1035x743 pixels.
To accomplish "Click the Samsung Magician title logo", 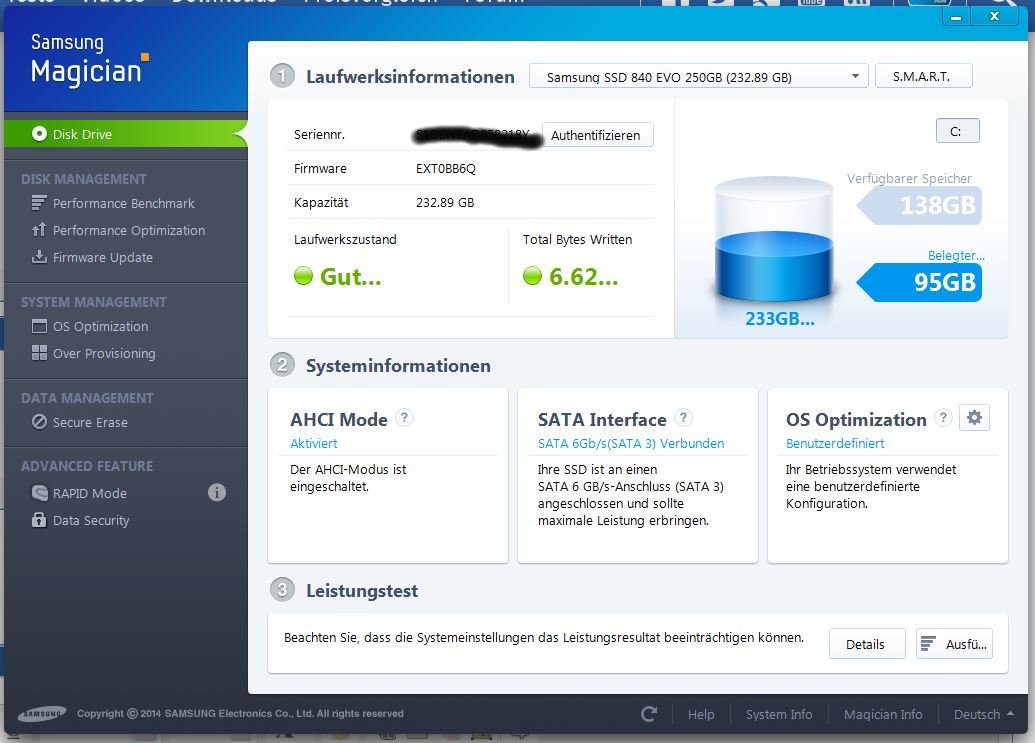I will (x=89, y=60).
